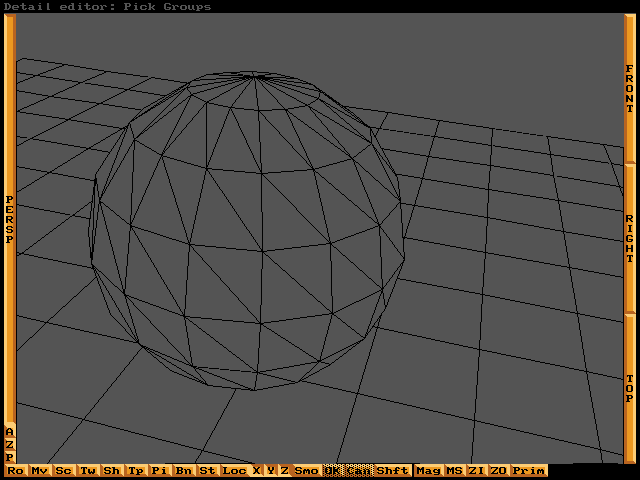Click the dimmed Can cancel button
The width and height of the screenshot is (640, 480).
click(359, 471)
